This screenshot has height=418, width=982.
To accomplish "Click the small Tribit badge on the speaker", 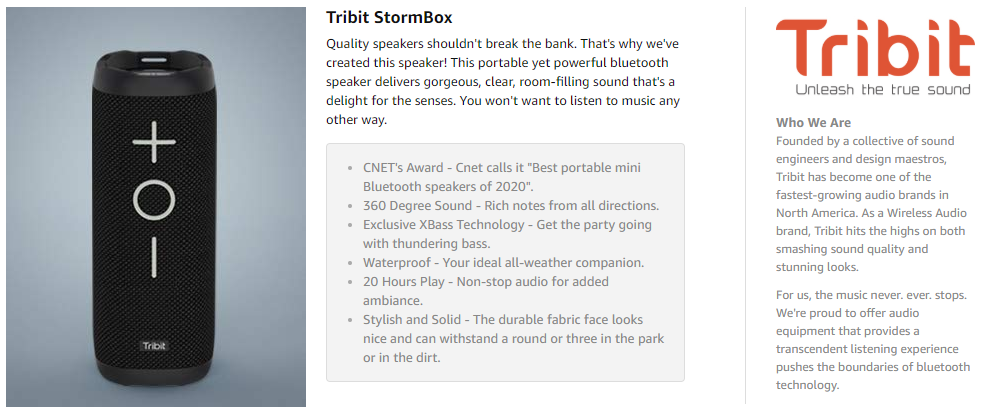I will click(x=153, y=346).
